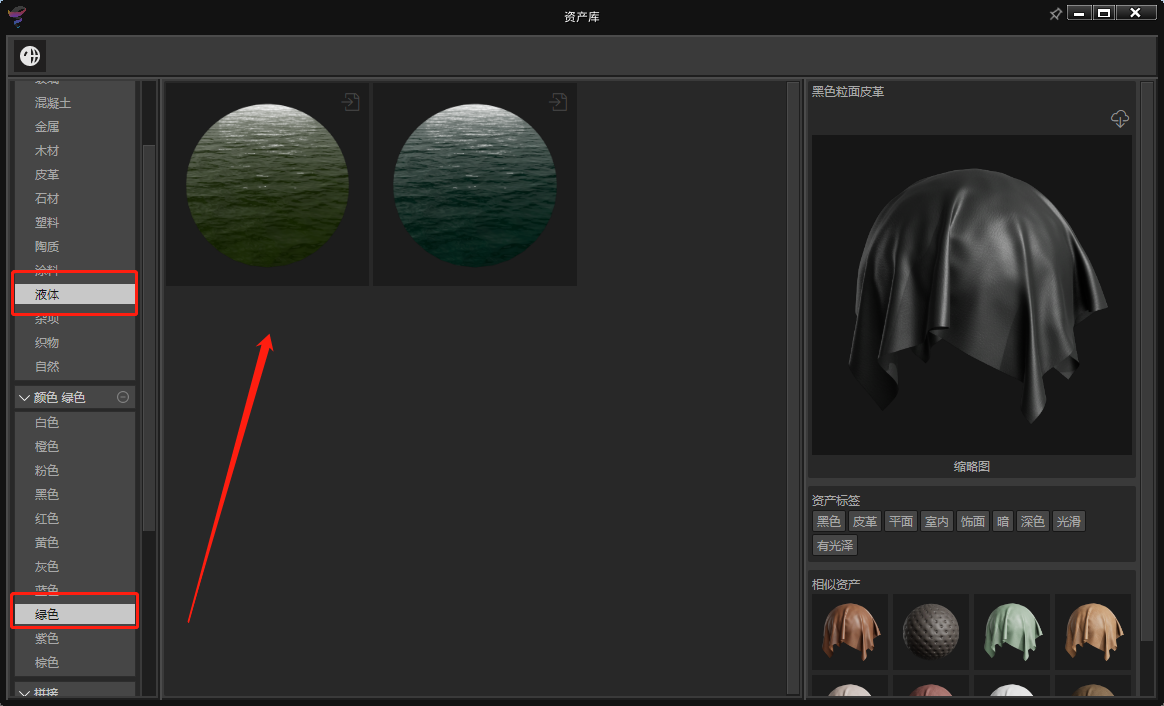Click the 平面 asset tag

[900, 521]
